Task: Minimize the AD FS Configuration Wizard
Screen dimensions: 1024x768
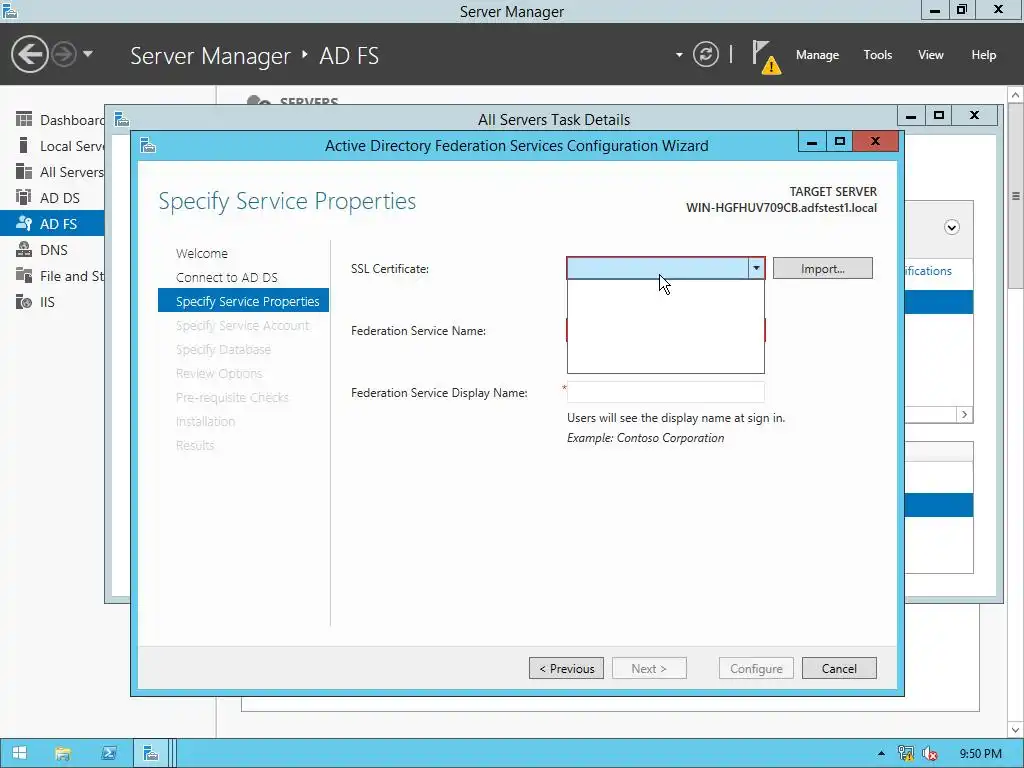Action: [x=812, y=142]
